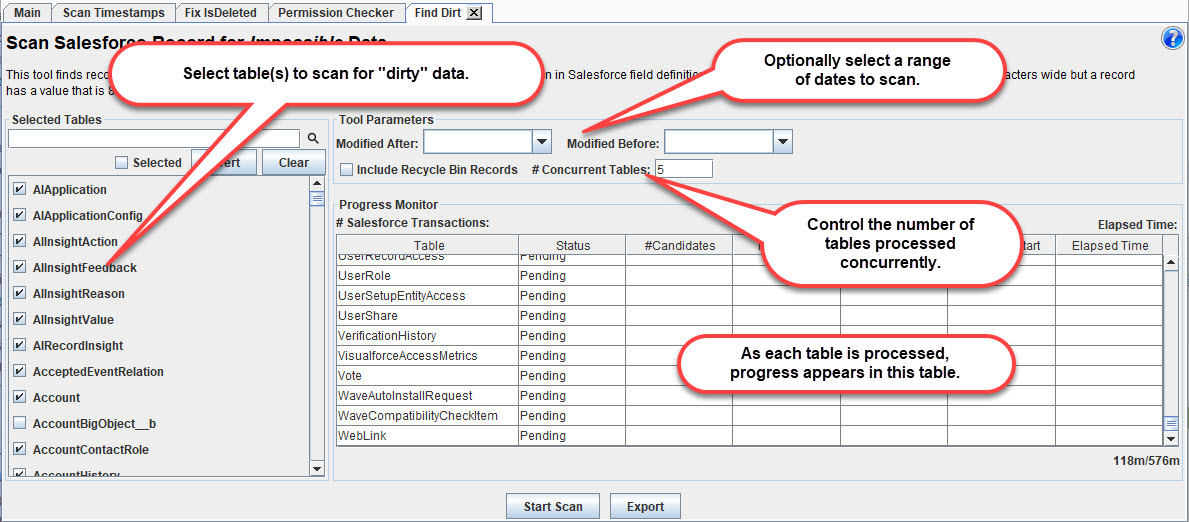Uncheck the Account table checkbox
Viewport: 1189px width, 522px height.
pos(20,398)
